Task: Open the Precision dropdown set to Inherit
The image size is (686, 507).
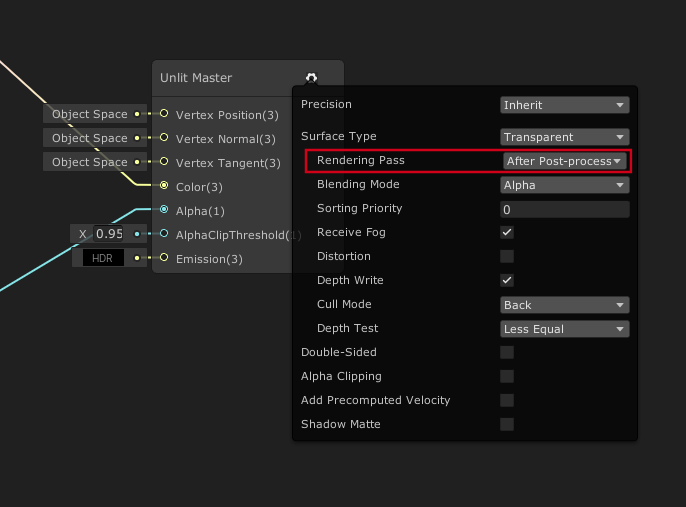Action: (x=564, y=105)
